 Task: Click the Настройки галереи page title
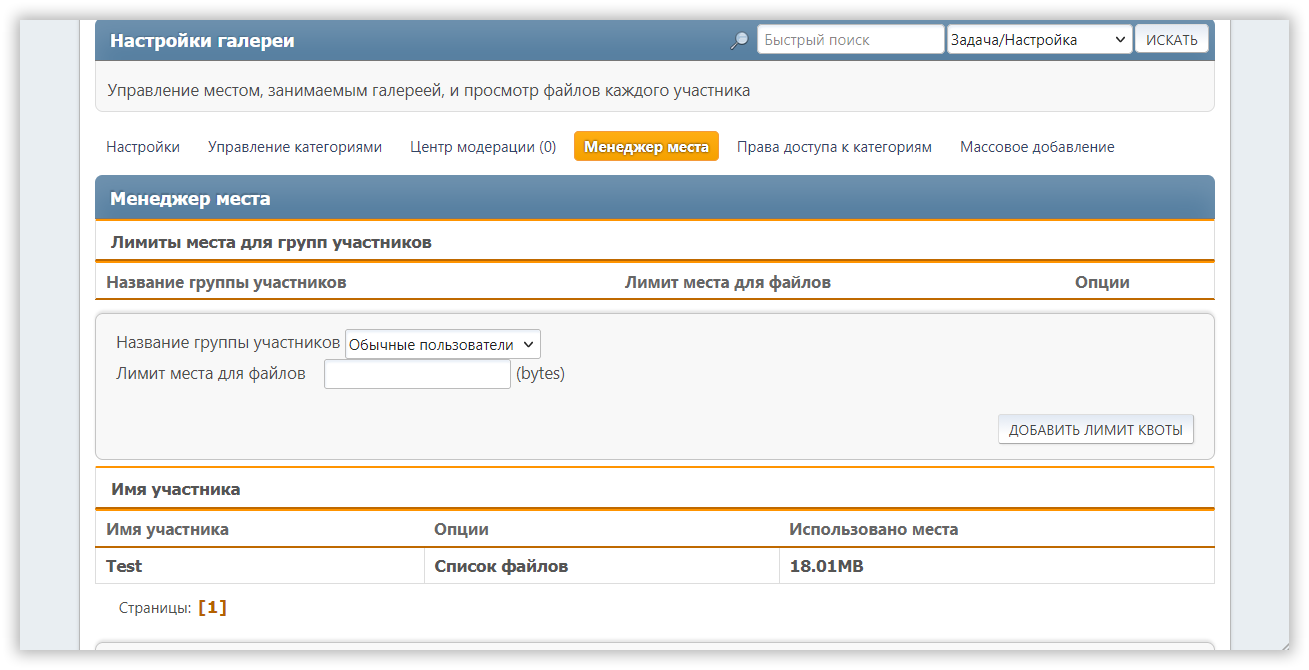(202, 41)
